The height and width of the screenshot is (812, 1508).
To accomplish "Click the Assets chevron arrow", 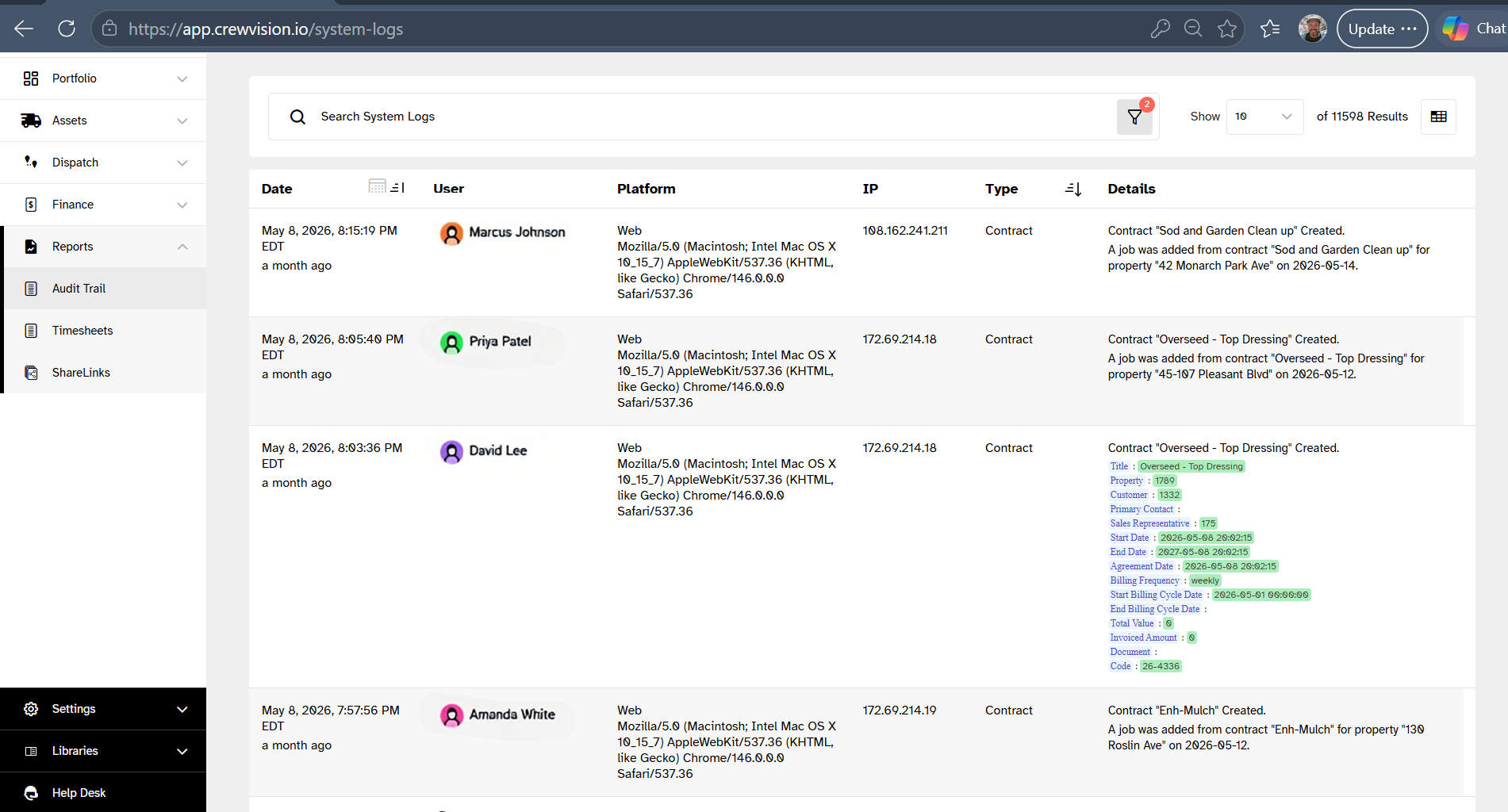I will click(182, 121).
